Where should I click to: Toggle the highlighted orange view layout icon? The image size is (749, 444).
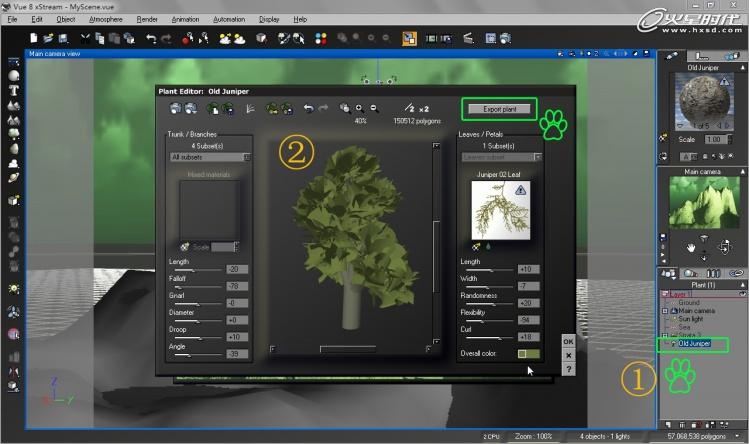[409, 38]
